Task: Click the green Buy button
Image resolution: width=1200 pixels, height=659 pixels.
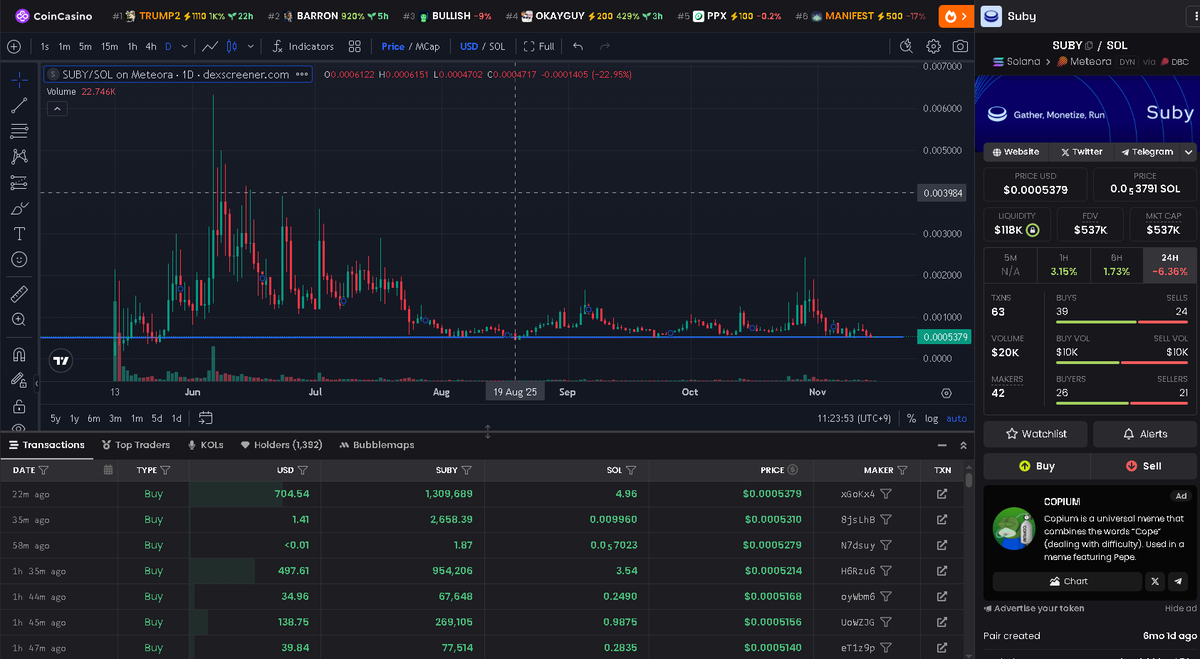Action: [1036, 466]
